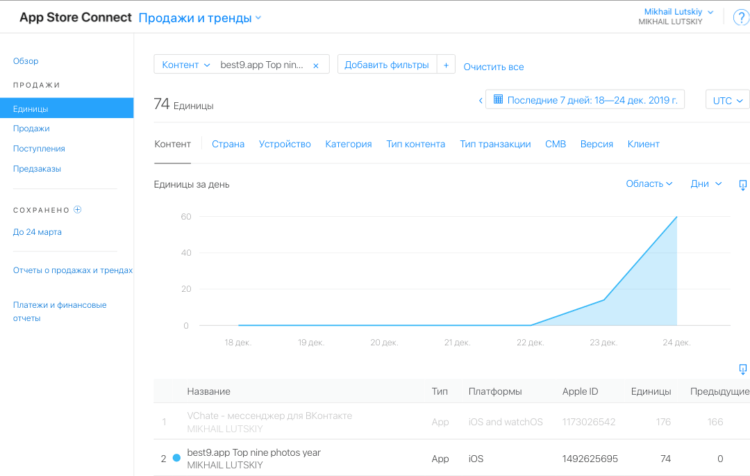Click the App Store Connect title
Image resolution: width=750 pixels, height=476 pixels.
[76, 17]
